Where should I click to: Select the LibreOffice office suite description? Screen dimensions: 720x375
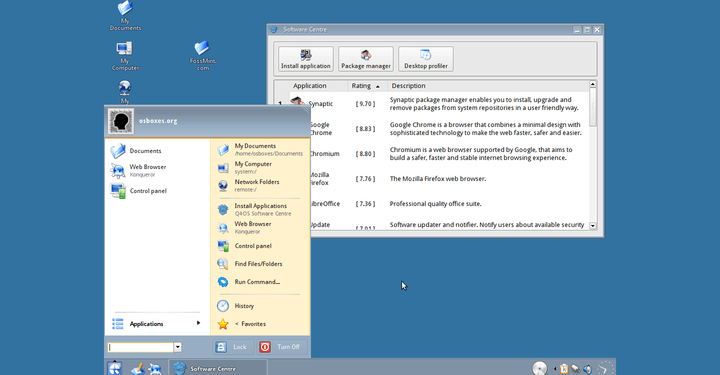click(x=435, y=204)
